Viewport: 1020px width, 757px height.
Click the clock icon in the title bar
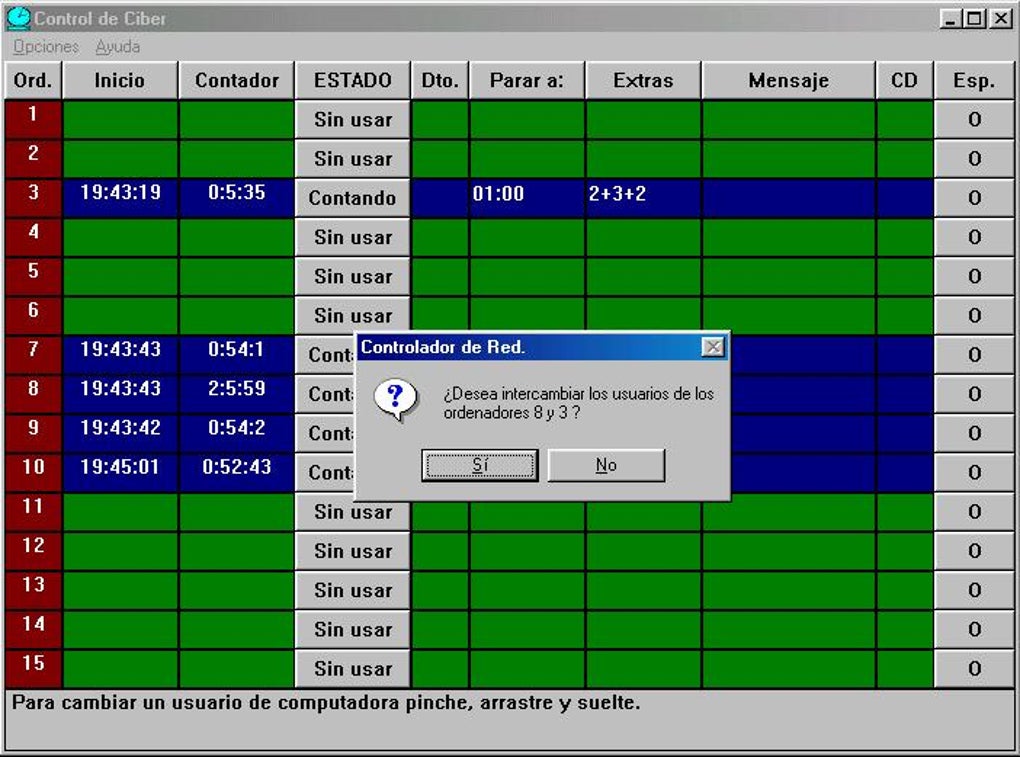(x=21, y=18)
